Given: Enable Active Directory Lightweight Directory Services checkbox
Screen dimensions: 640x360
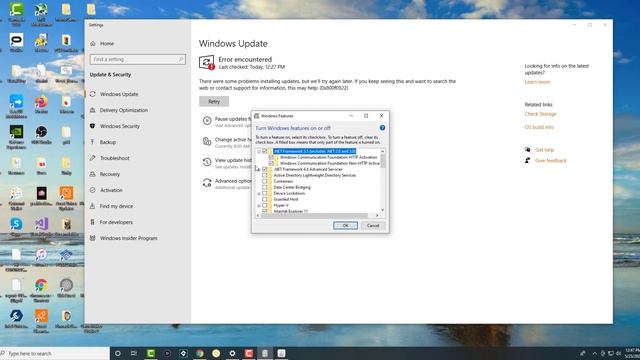Looking at the screenshot, I should click(x=265, y=175).
